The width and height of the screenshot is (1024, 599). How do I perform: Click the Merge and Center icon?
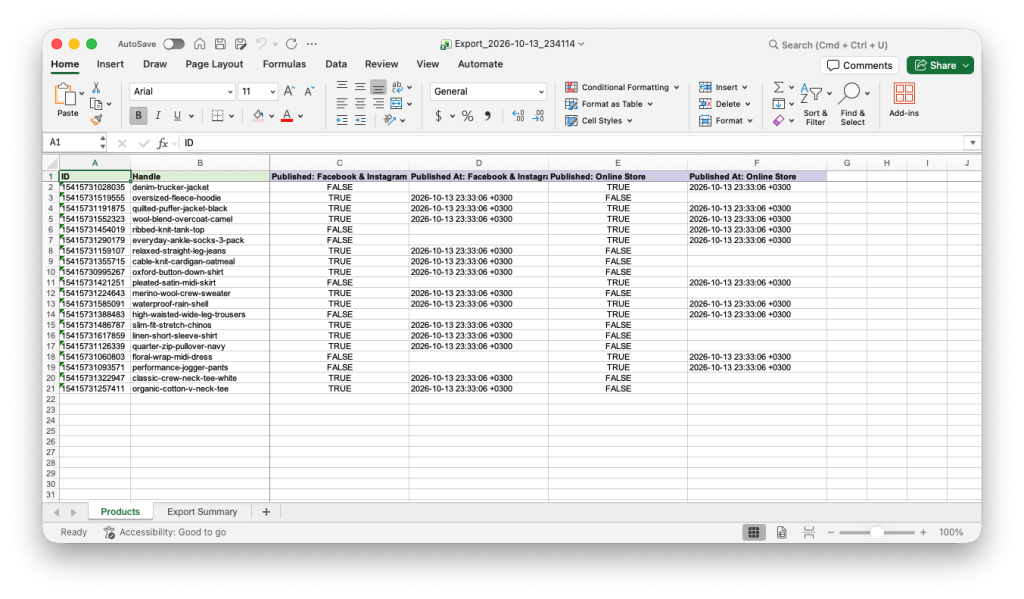click(x=396, y=103)
